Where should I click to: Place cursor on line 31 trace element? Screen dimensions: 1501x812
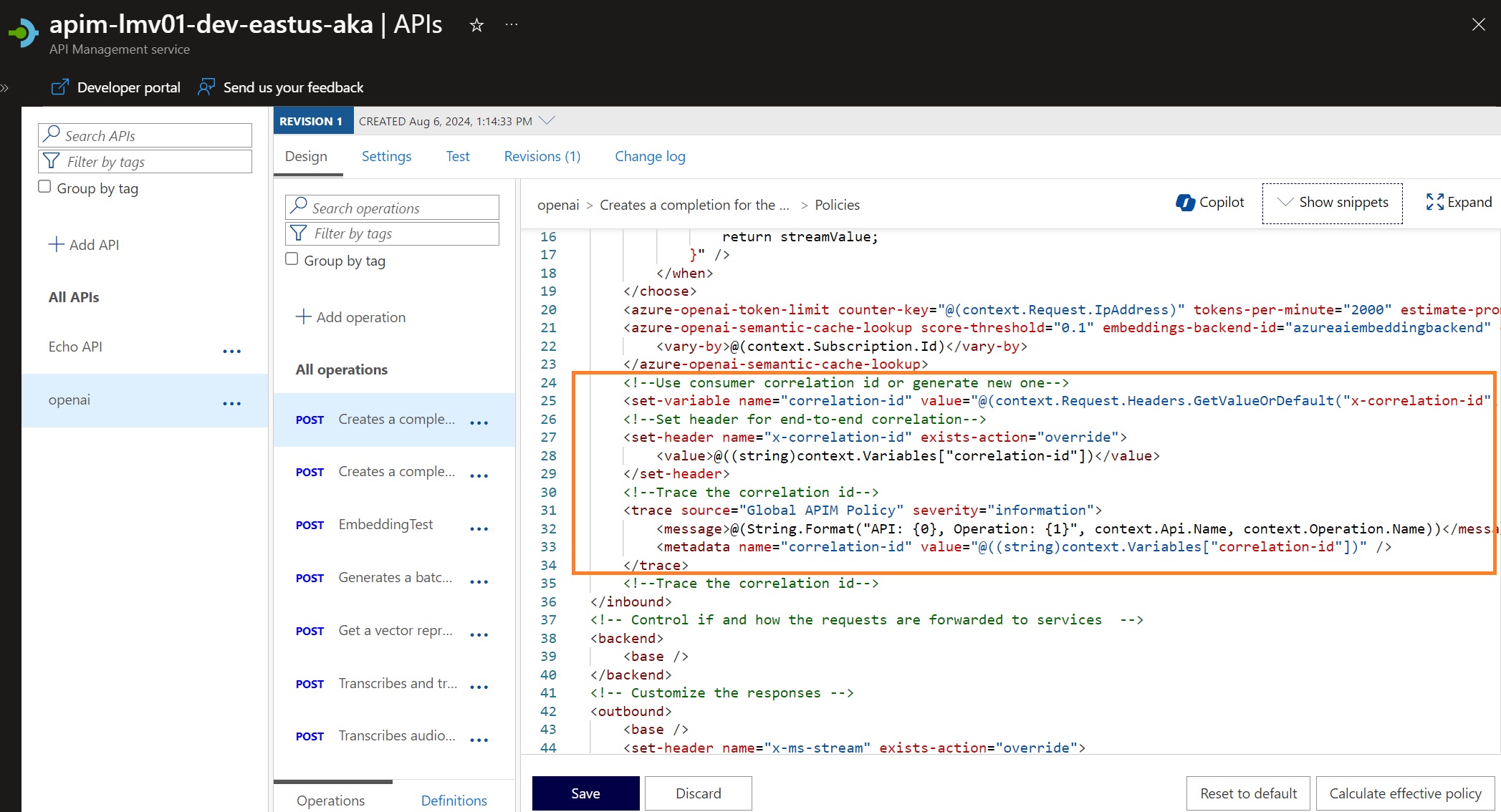[862, 511]
